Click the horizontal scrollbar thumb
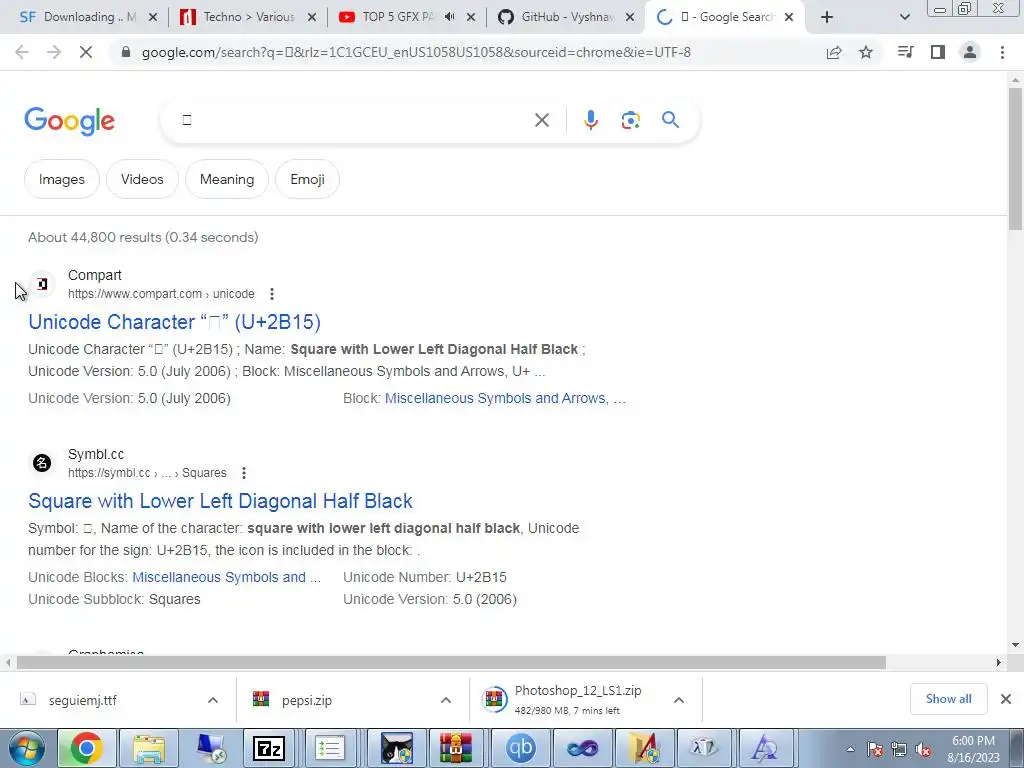Image resolution: width=1024 pixels, height=768 pixels. pos(451,662)
